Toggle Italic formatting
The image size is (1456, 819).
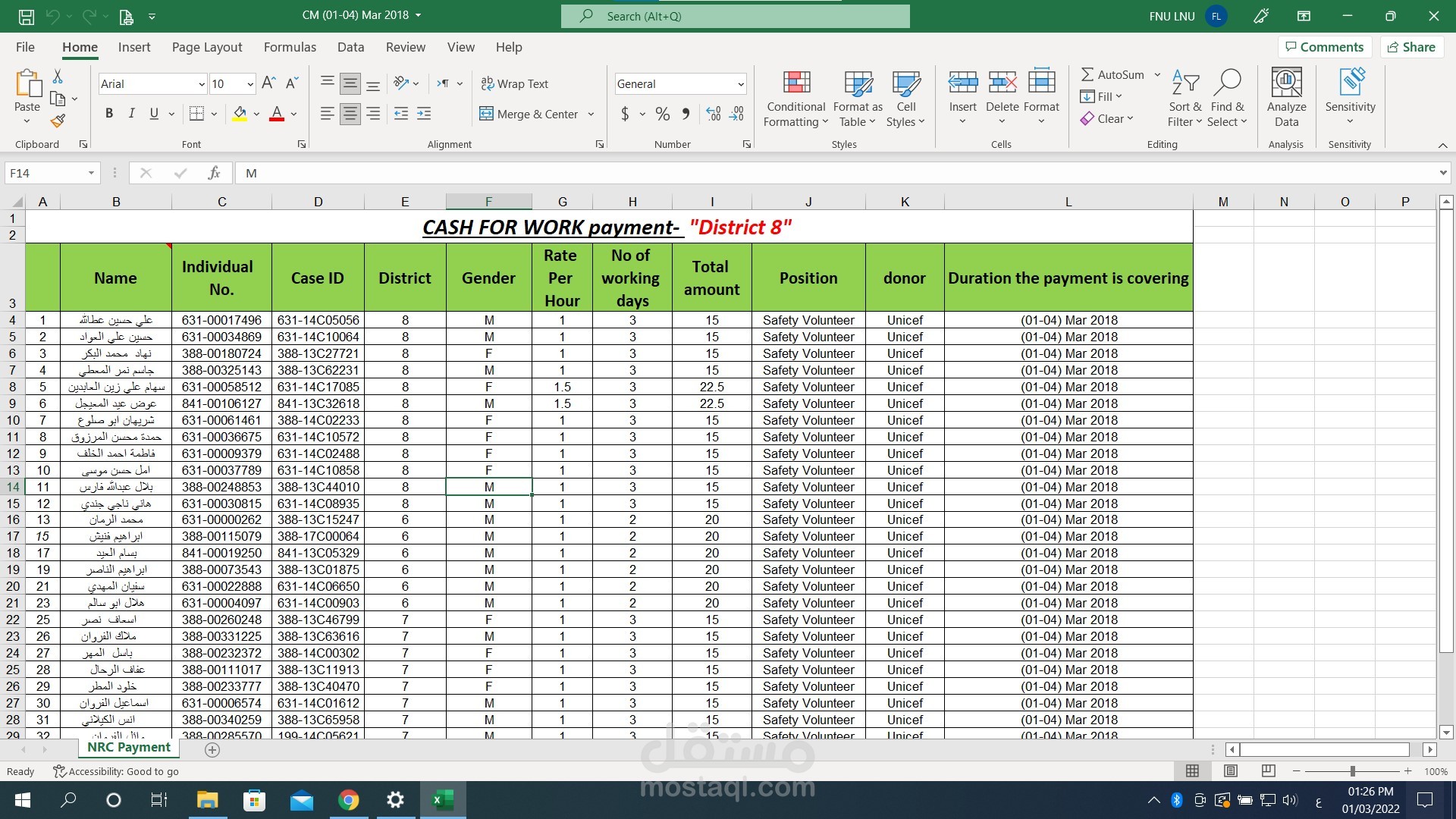click(131, 114)
